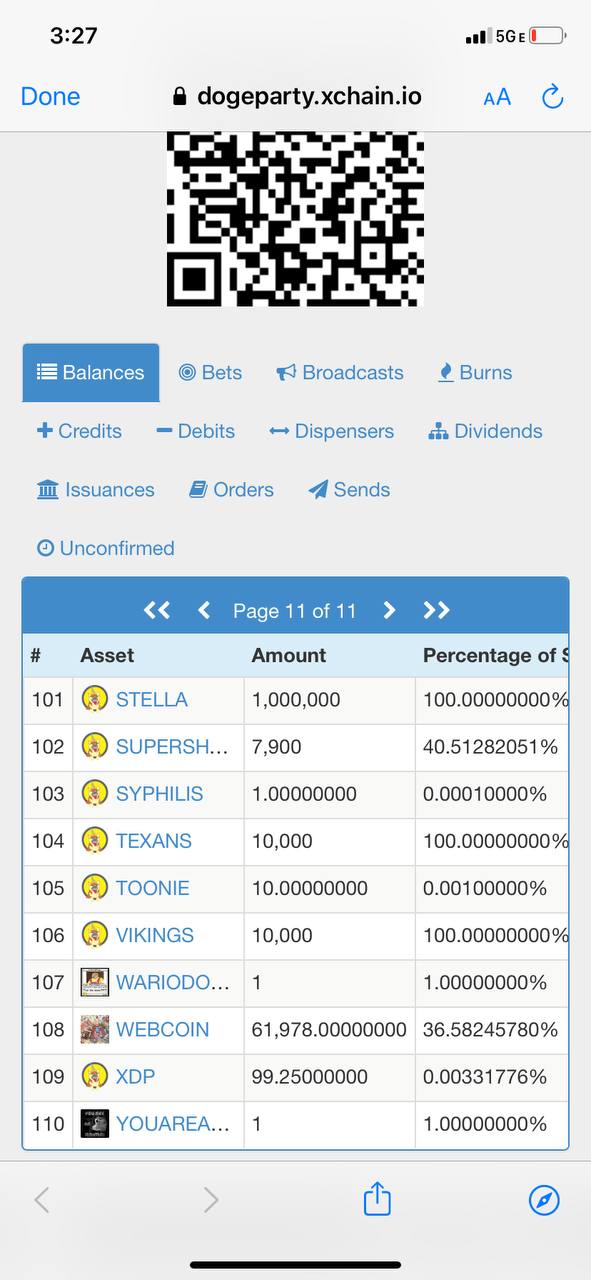Tap the WARIODO... asset thumbnail

click(95, 982)
